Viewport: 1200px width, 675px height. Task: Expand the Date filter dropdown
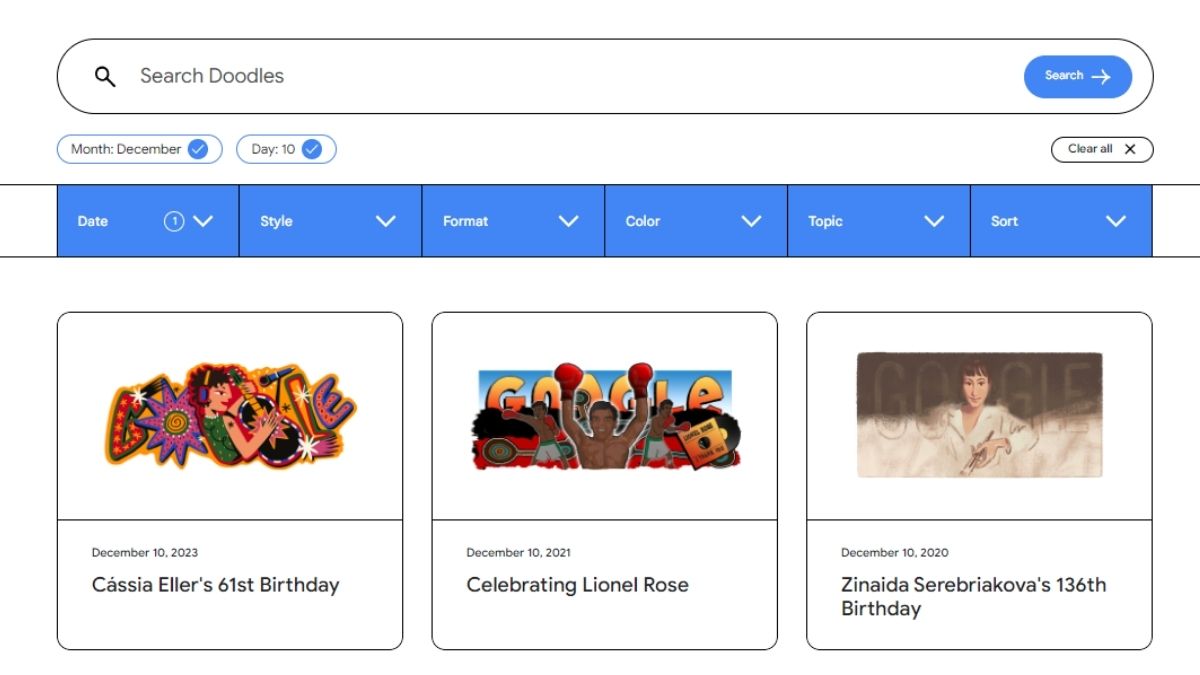[147, 221]
